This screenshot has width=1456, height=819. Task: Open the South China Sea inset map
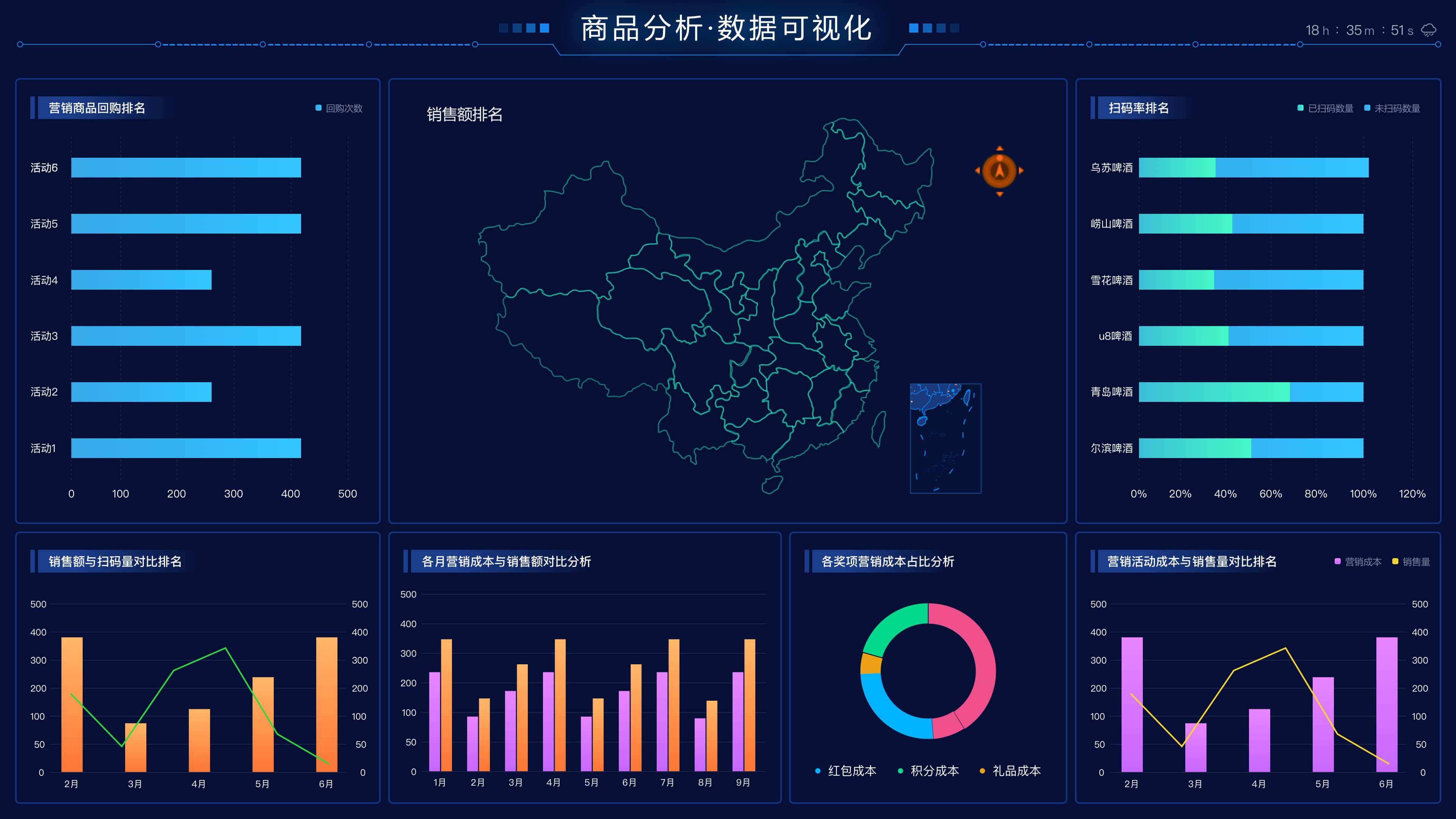point(945,438)
